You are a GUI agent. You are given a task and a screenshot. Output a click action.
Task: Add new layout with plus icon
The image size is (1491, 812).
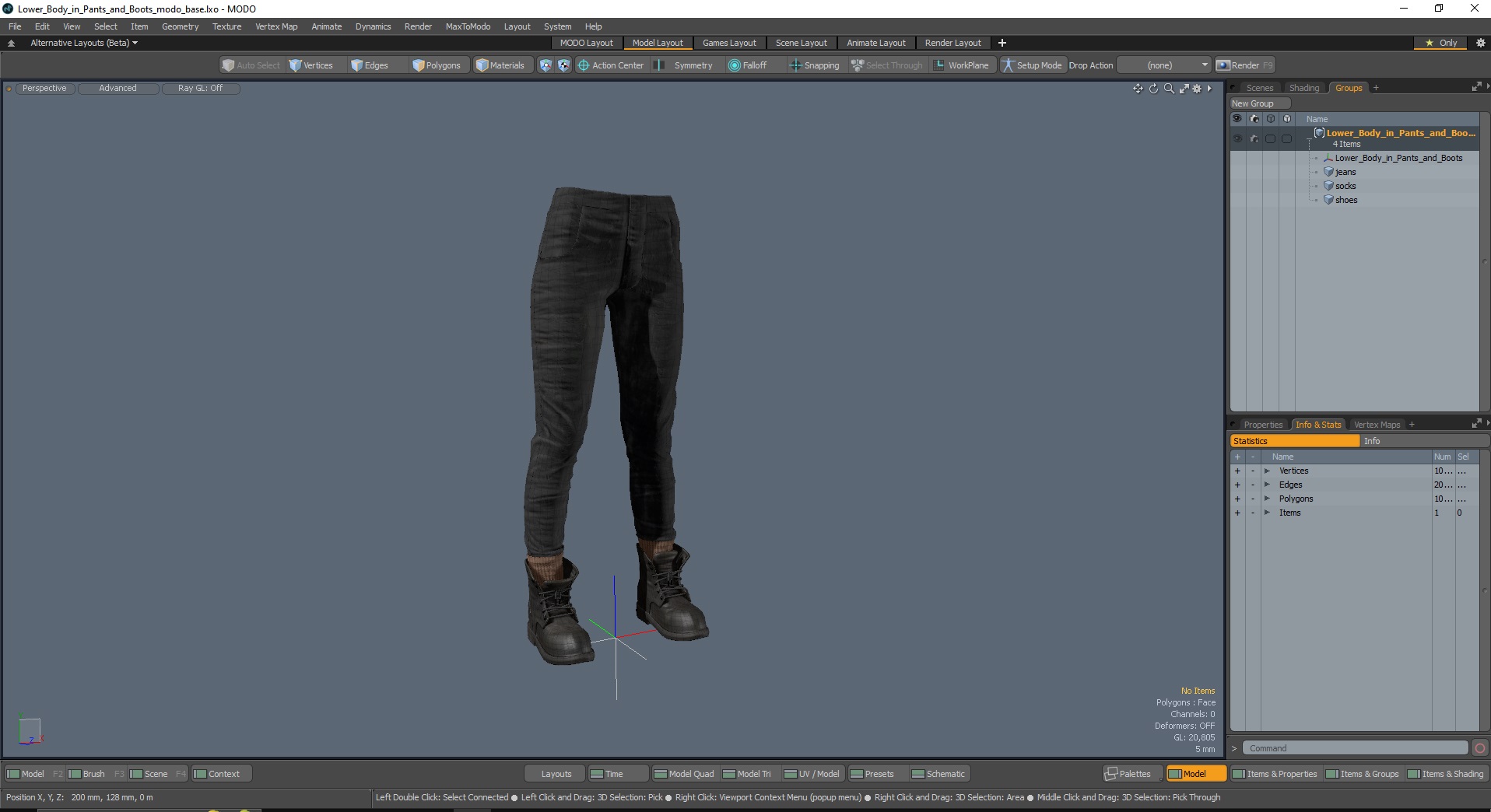point(1002,43)
